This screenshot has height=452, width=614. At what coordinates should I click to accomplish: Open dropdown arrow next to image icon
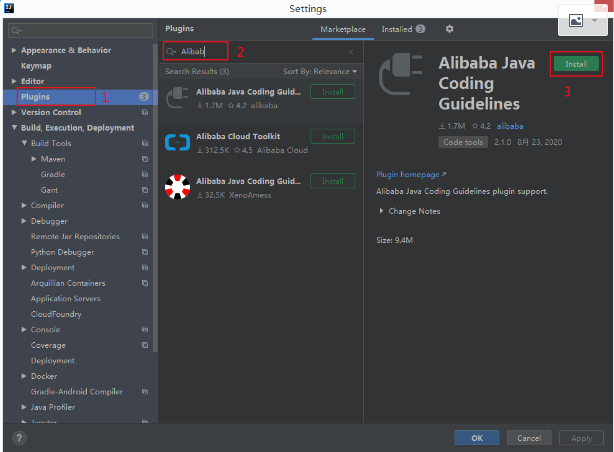click(x=594, y=20)
